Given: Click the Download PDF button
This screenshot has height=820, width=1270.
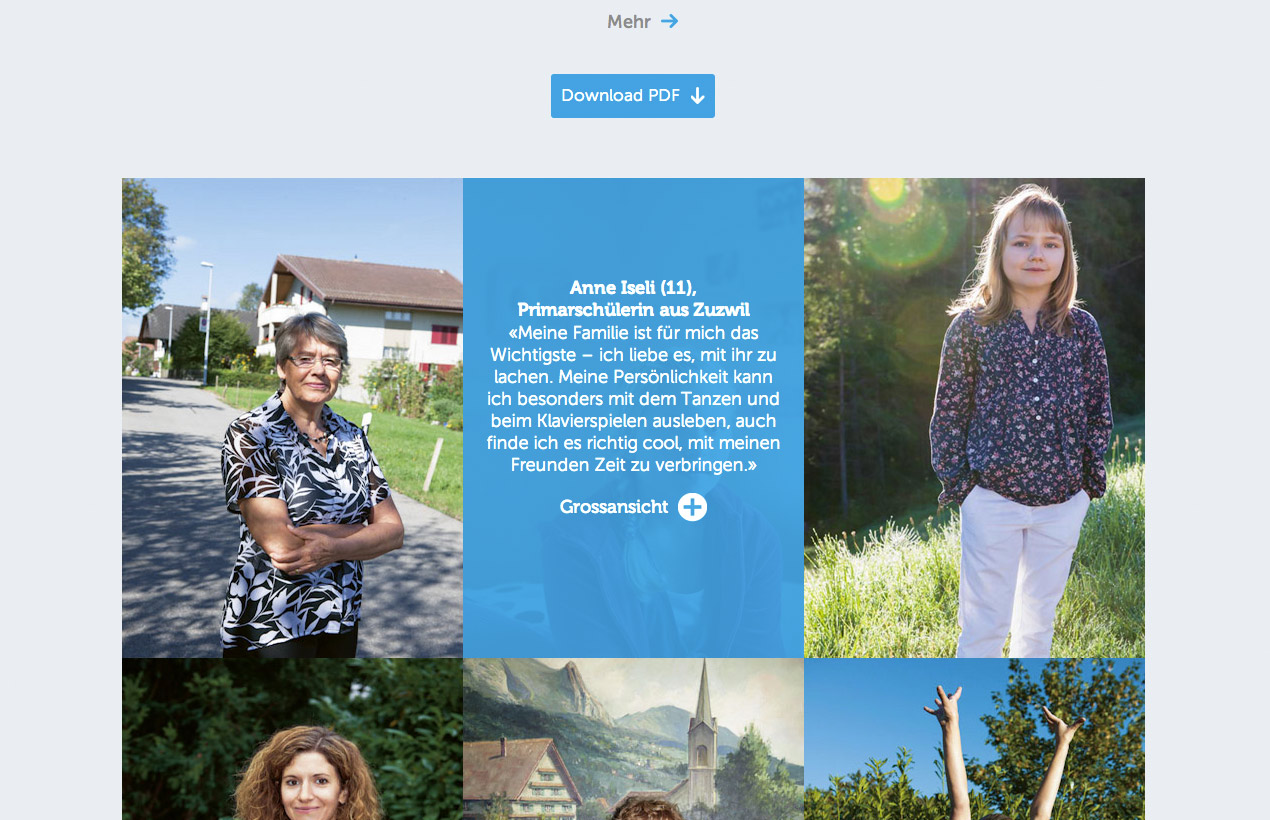Looking at the screenshot, I should pos(633,96).
